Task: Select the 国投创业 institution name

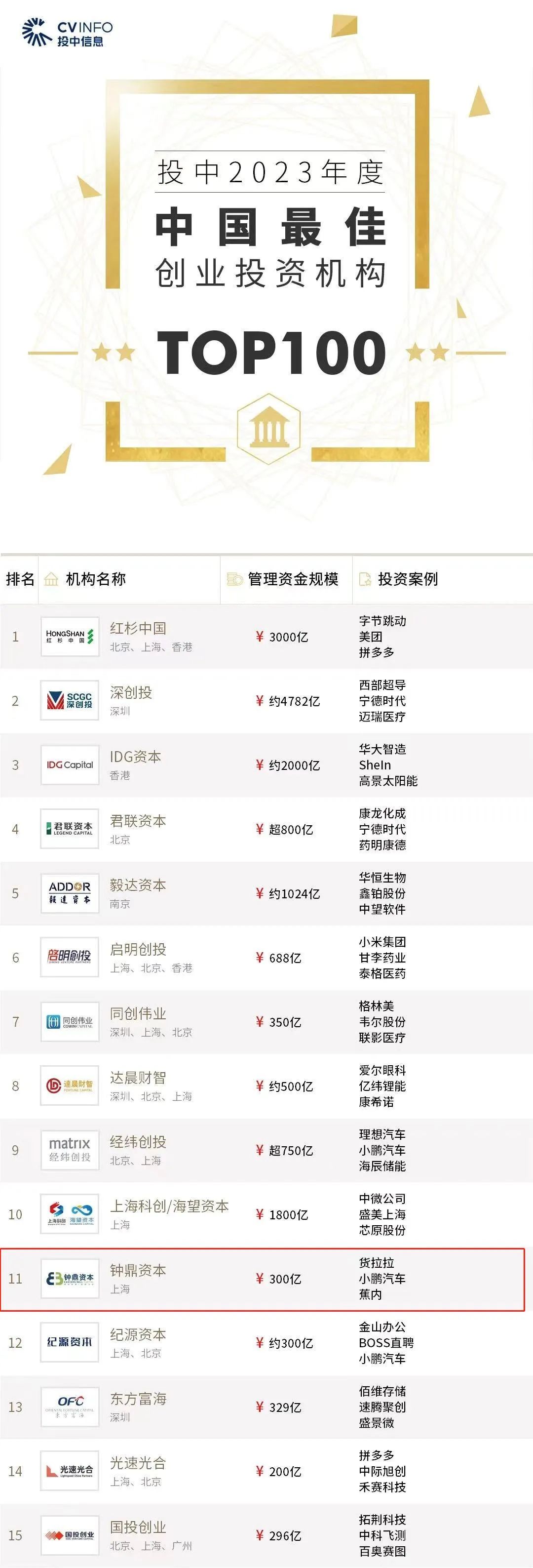Action: (x=138, y=1527)
